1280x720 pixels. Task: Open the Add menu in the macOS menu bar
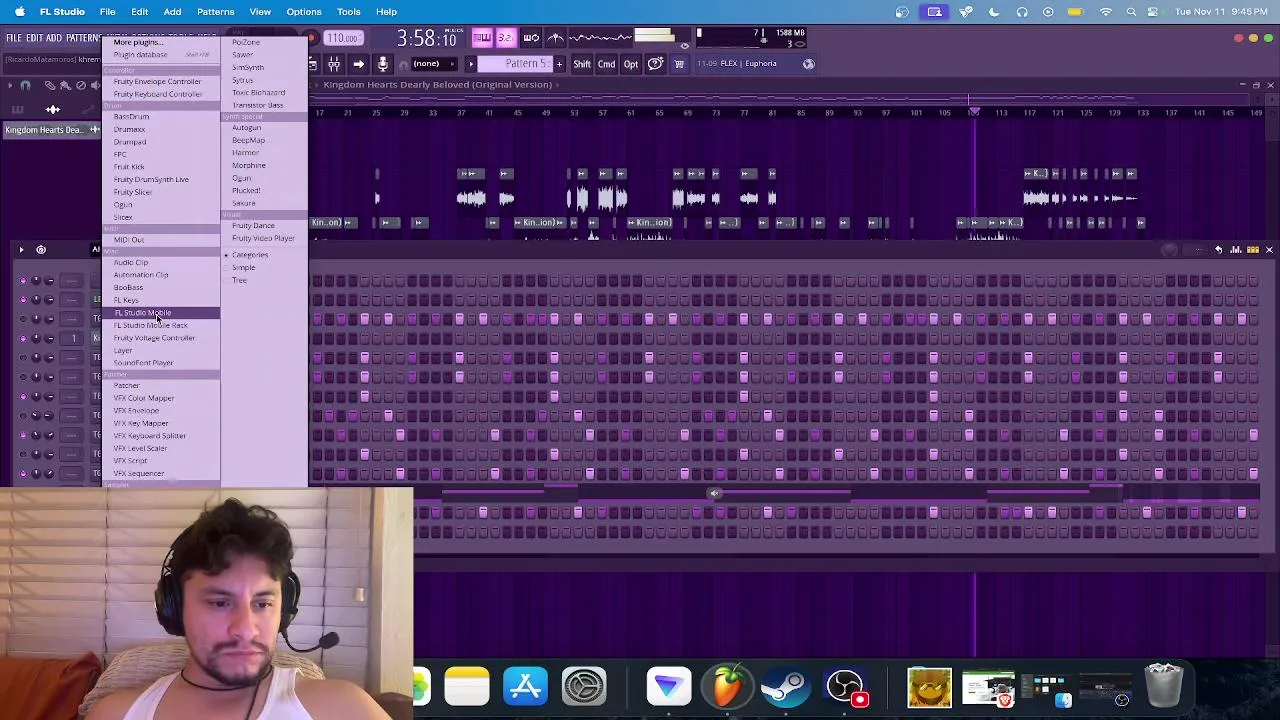coord(172,12)
